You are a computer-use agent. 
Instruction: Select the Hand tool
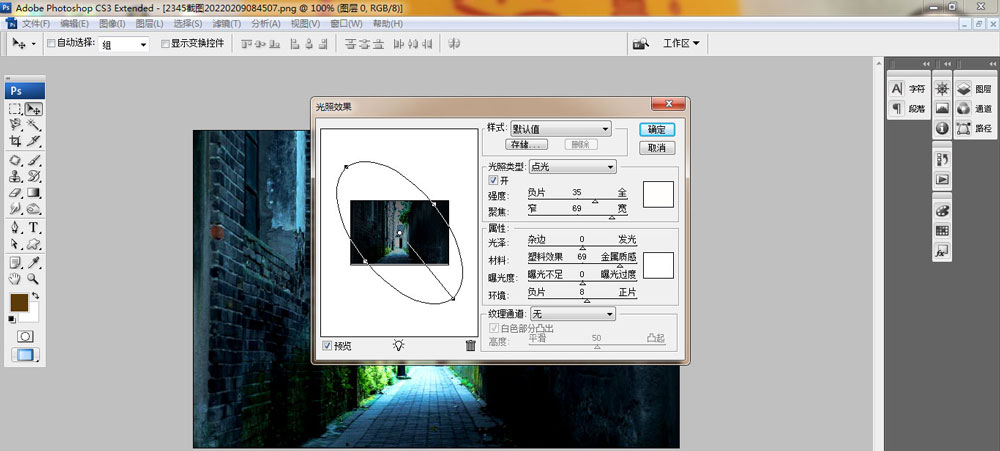[x=16, y=279]
